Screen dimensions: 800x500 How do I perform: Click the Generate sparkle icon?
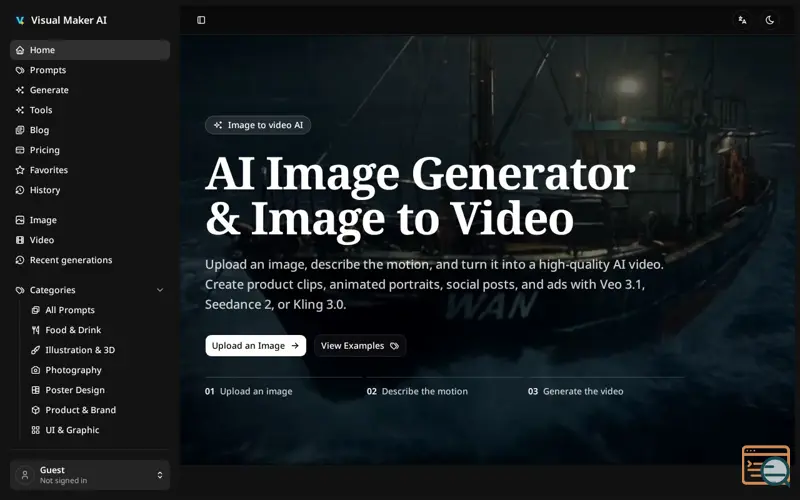coord(20,90)
